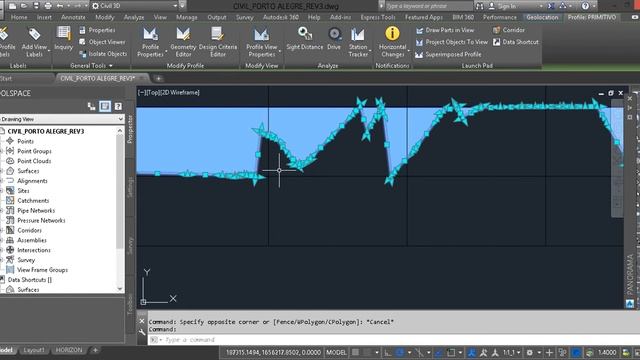The height and width of the screenshot is (360, 640).
Task: Click the new drawing tab plus button
Action: [x=158, y=78]
